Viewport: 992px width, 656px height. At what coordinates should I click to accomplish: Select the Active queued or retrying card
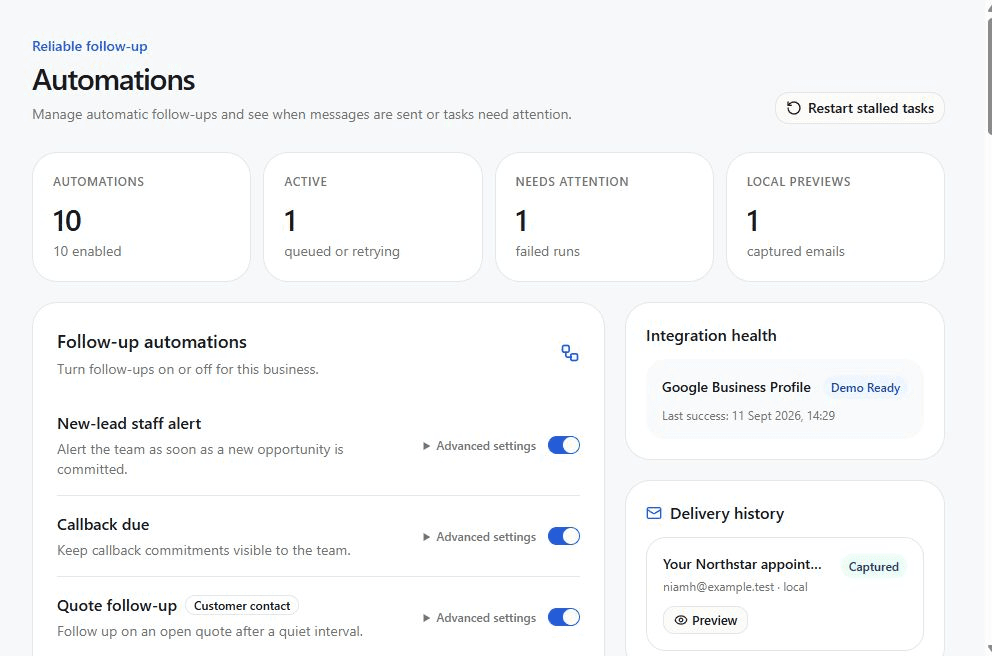[x=373, y=217]
